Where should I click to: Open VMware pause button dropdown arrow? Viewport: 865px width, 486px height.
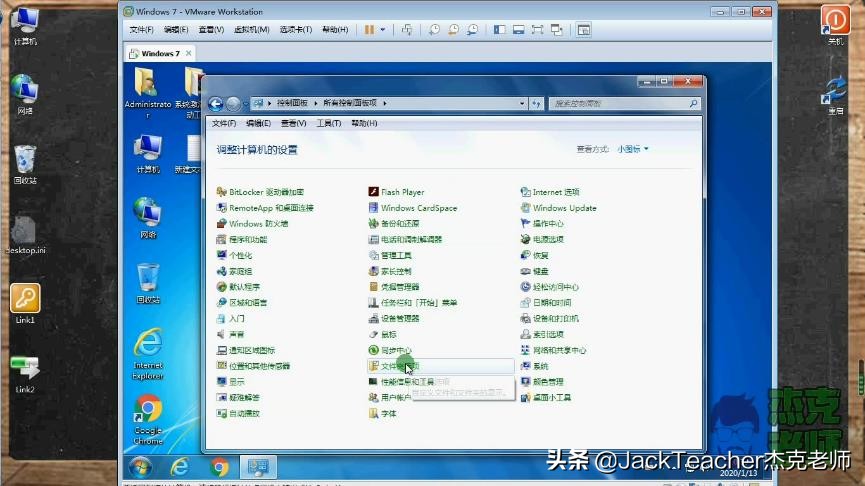coord(382,30)
